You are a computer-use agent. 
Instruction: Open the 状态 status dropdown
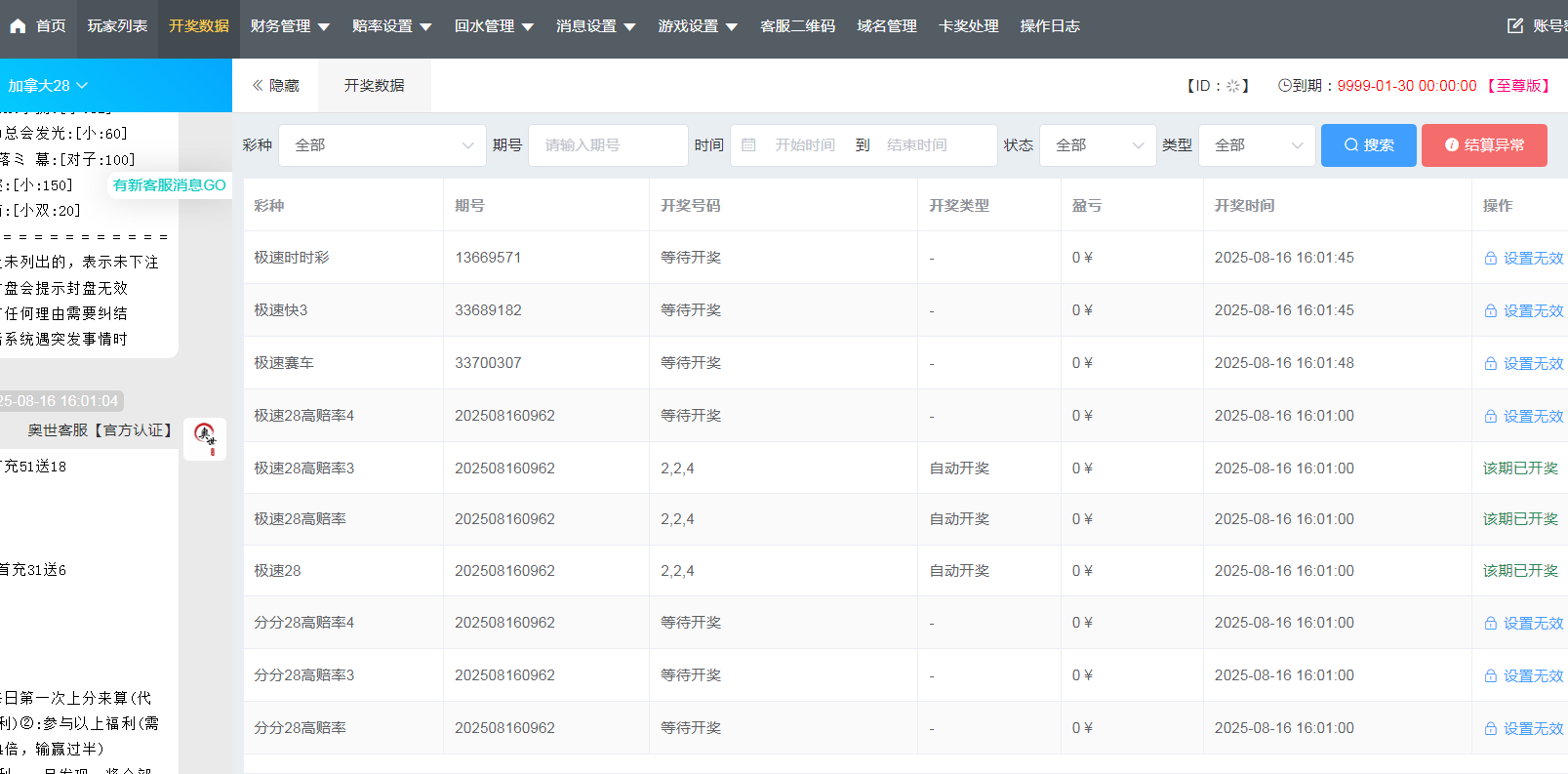1098,145
